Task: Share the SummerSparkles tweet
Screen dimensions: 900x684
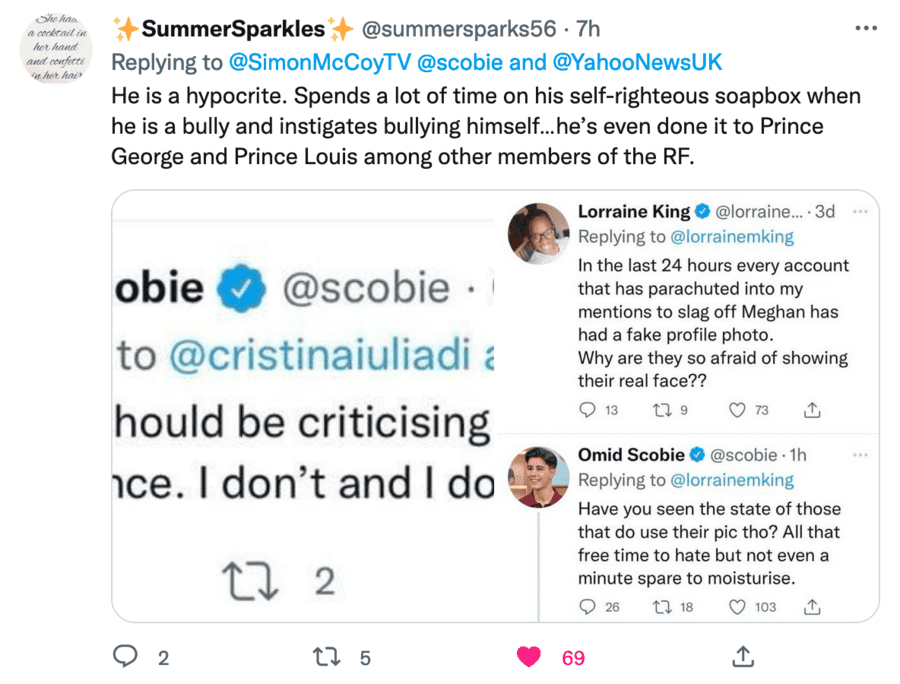Action: tap(742, 657)
